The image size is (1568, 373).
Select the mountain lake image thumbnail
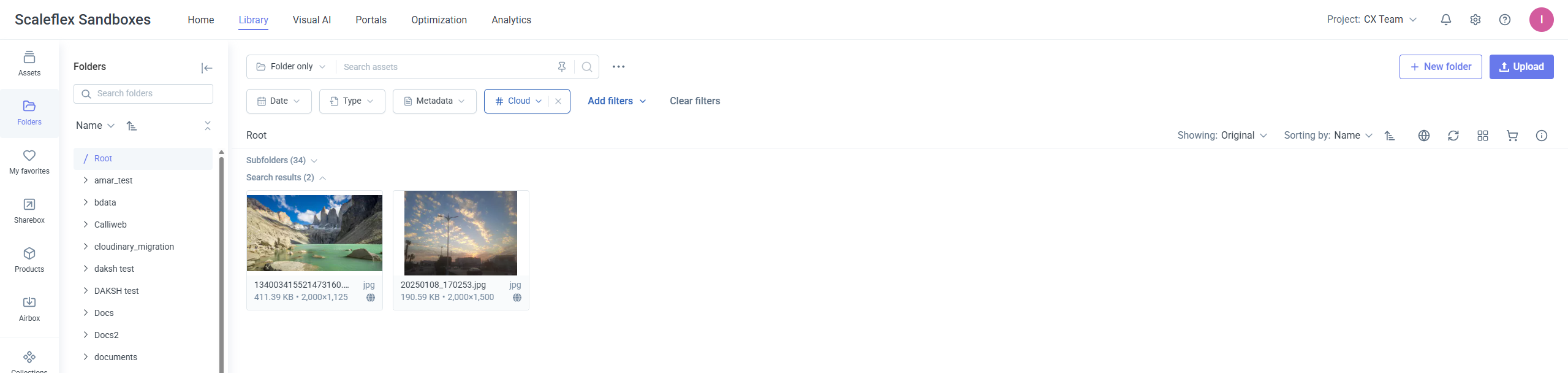314,233
